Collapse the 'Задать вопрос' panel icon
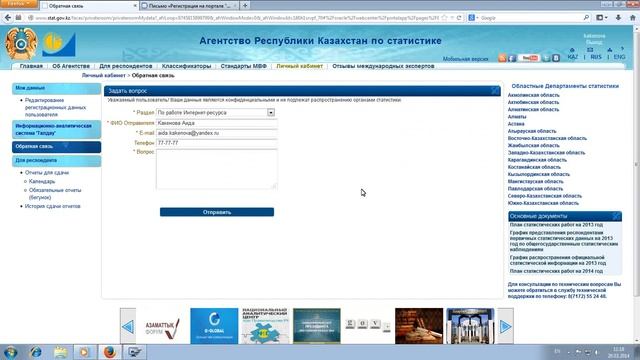This screenshot has height=360, width=640. click(495, 91)
